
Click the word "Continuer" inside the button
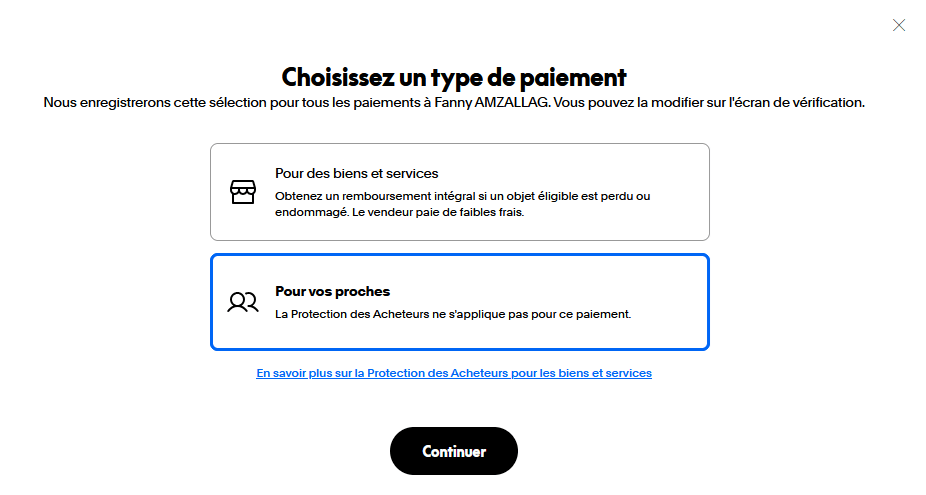point(454,451)
